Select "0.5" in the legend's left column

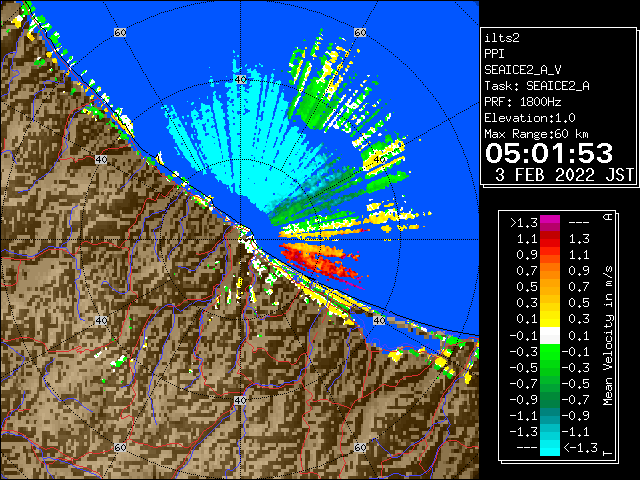click(527, 287)
